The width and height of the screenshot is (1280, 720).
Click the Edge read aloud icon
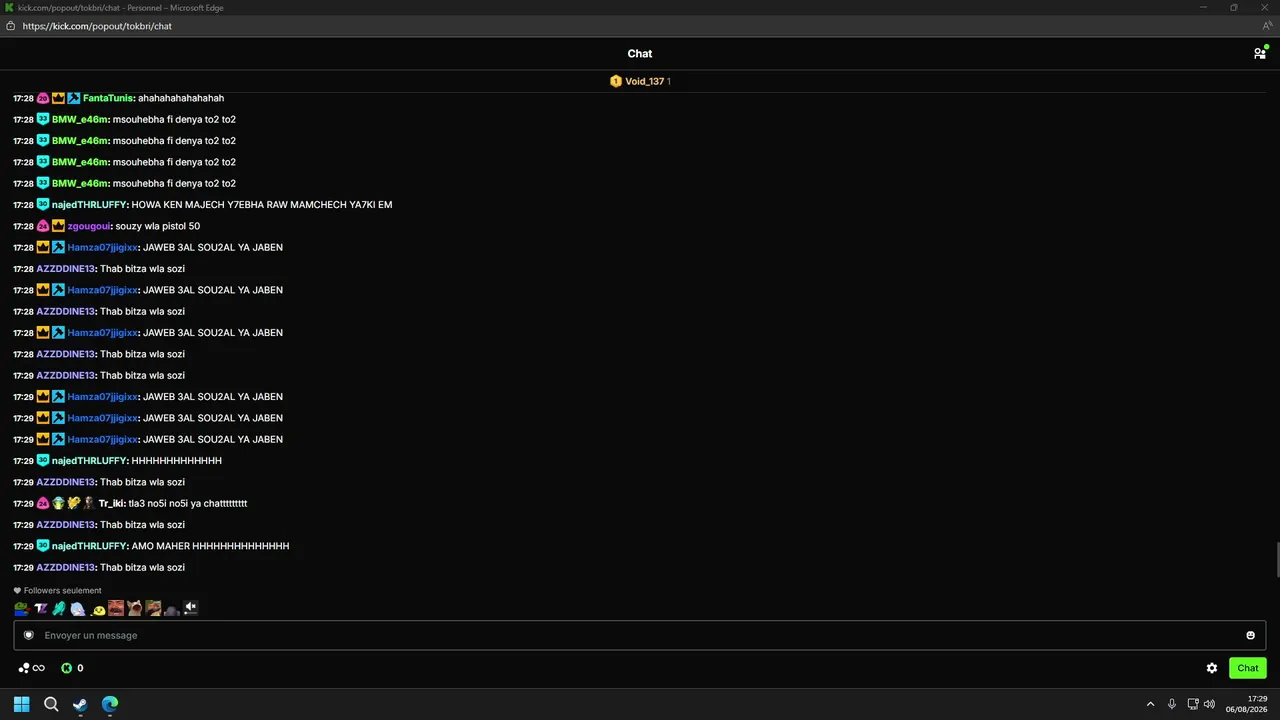click(1267, 26)
